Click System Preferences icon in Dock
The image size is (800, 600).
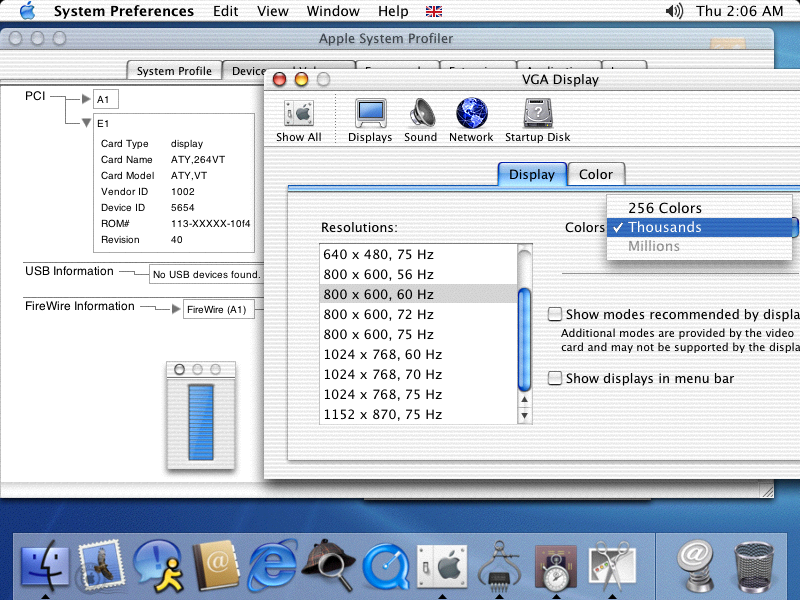click(442, 565)
